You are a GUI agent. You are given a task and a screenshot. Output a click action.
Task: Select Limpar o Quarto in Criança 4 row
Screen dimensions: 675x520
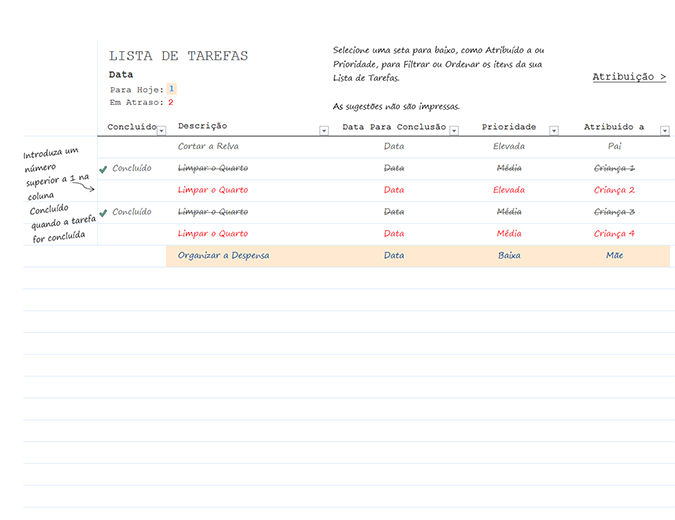pyautogui.click(x=213, y=233)
